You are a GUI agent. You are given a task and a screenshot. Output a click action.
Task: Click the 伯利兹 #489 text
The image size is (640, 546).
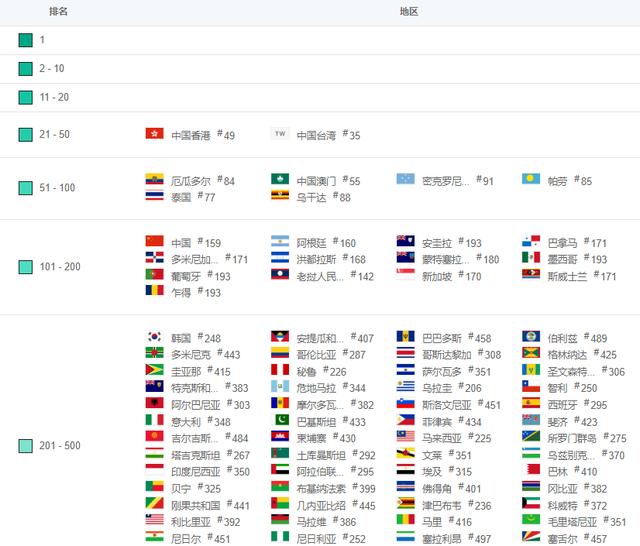(577, 338)
